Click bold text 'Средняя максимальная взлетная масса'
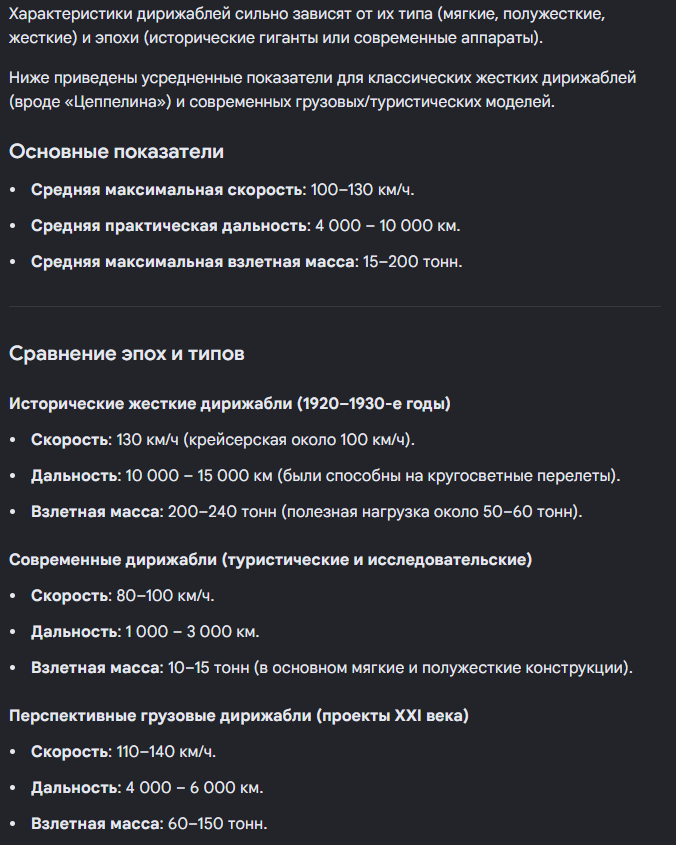The width and height of the screenshot is (676, 845). (x=193, y=262)
